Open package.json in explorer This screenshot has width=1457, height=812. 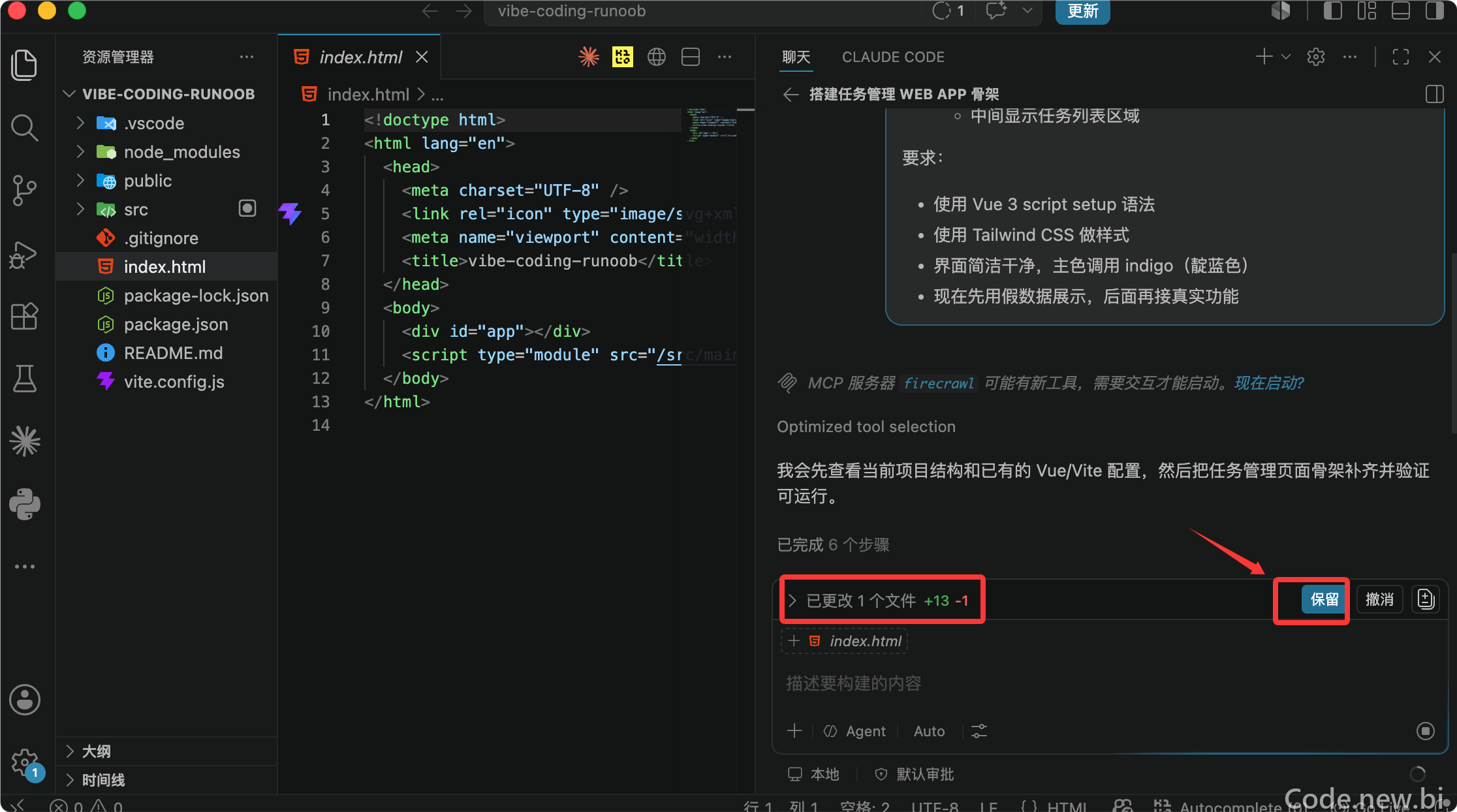(176, 324)
